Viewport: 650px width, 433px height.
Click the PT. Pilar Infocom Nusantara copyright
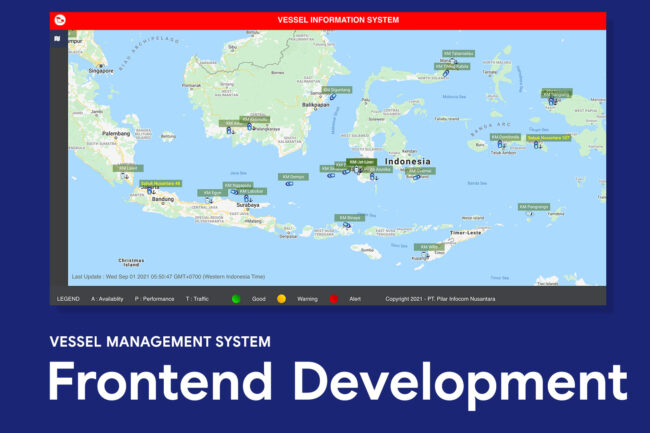point(440,298)
